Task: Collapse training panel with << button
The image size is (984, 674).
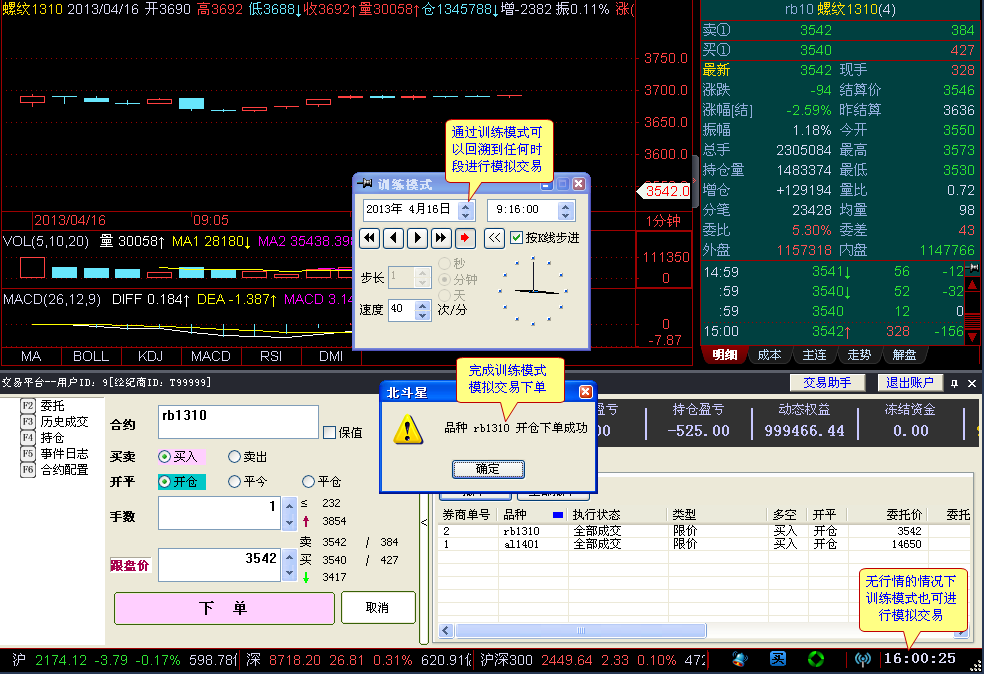Action: (x=494, y=238)
